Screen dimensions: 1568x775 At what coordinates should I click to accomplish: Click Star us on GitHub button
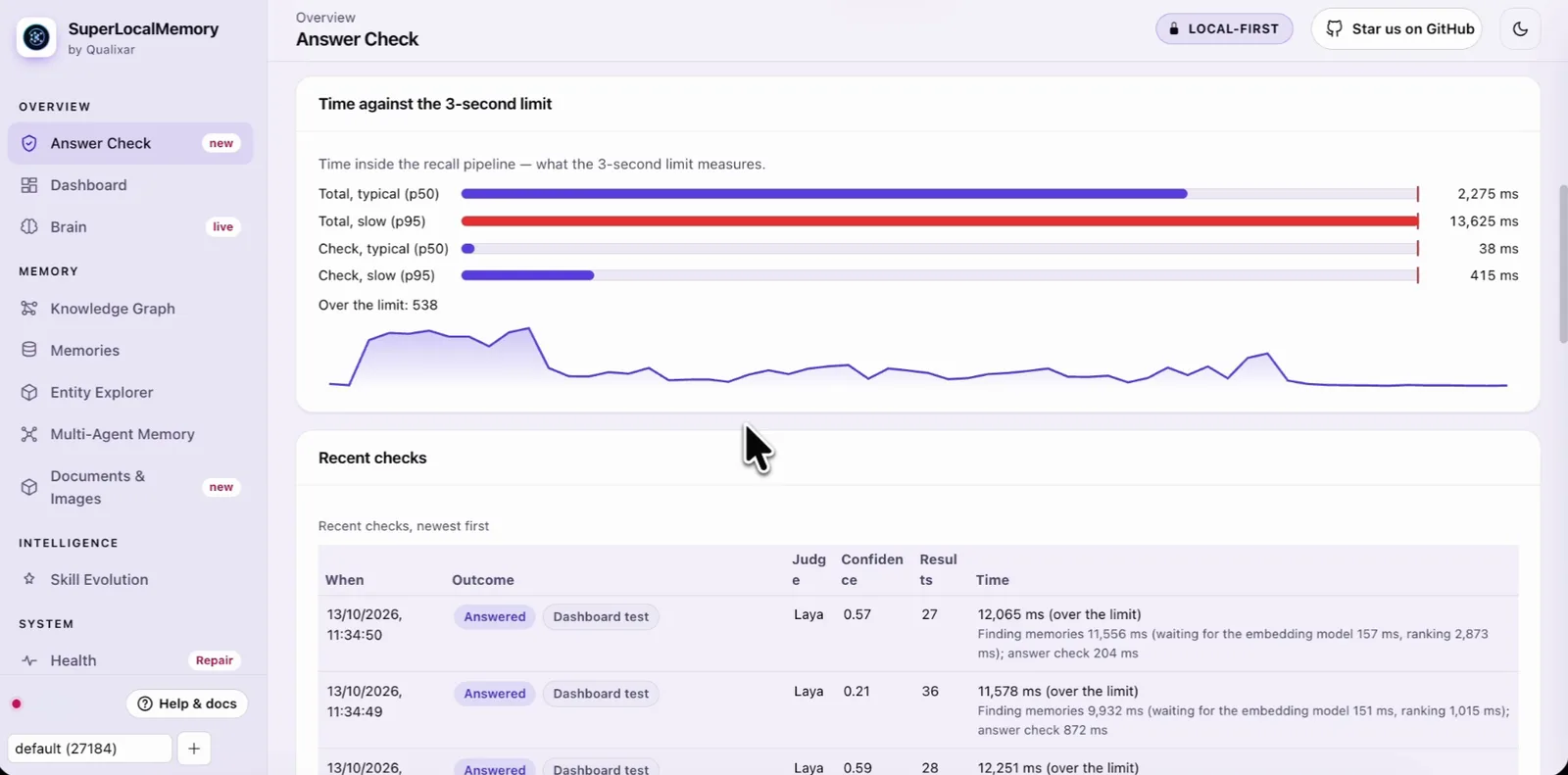(1396, 28)
